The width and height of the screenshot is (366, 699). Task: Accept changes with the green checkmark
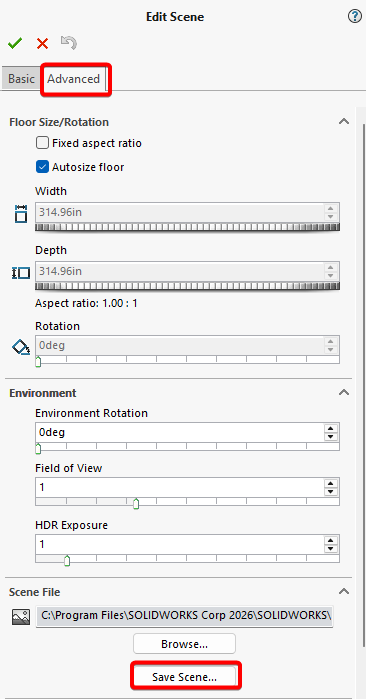(15, 43)
